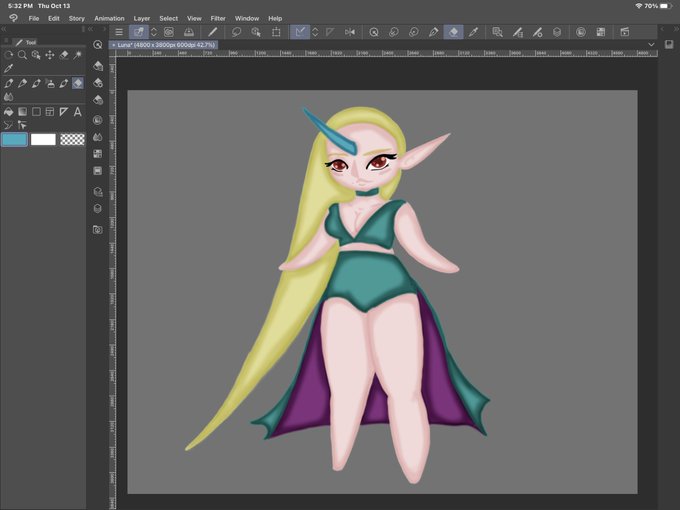Select the Text tool letter A
Image resolution: width=680 pixels, height=510 pixels.
pos(78,112)
